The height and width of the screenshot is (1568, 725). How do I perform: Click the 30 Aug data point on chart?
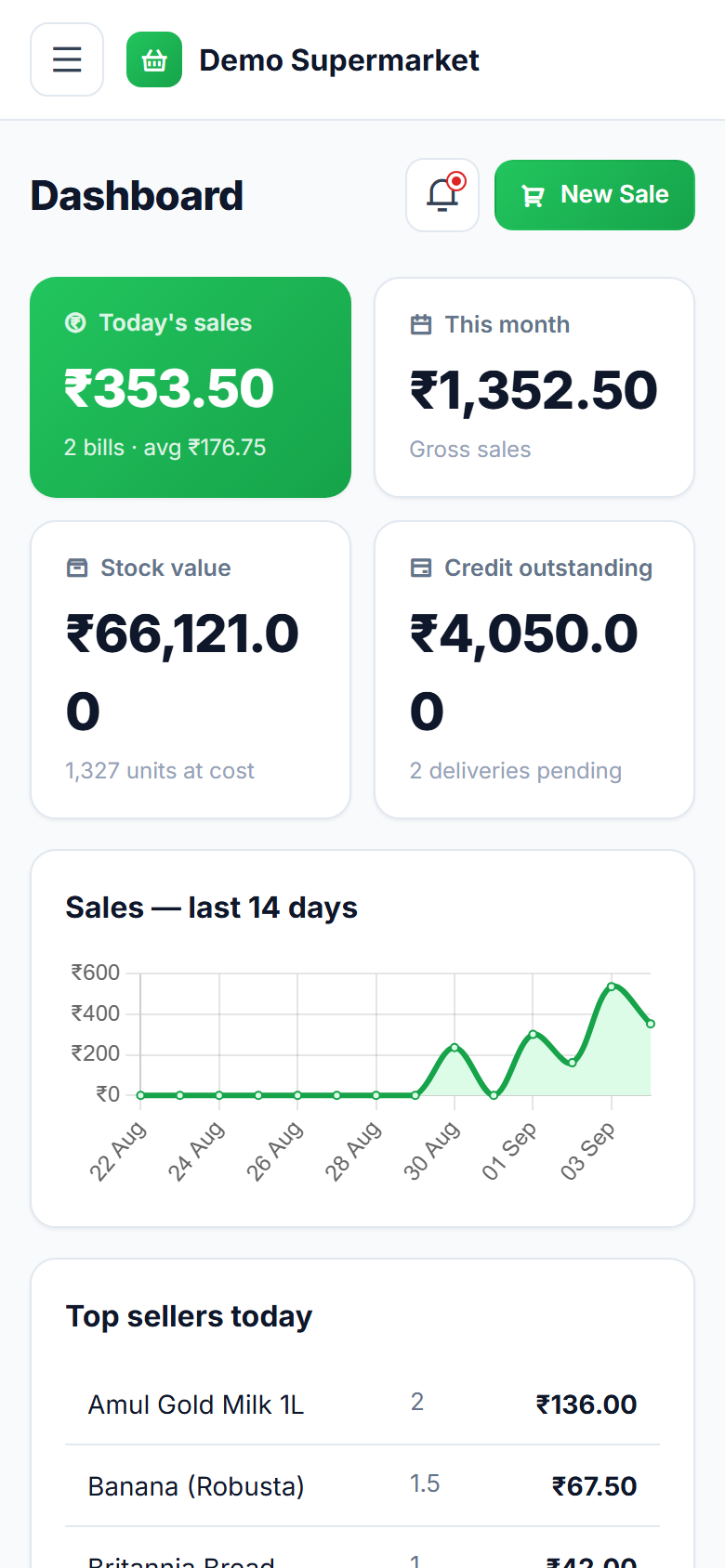(x=455, y=1047)
